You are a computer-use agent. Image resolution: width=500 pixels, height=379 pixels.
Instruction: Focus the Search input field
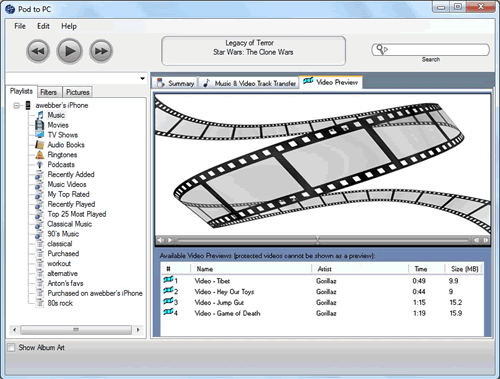pos(430,50)
